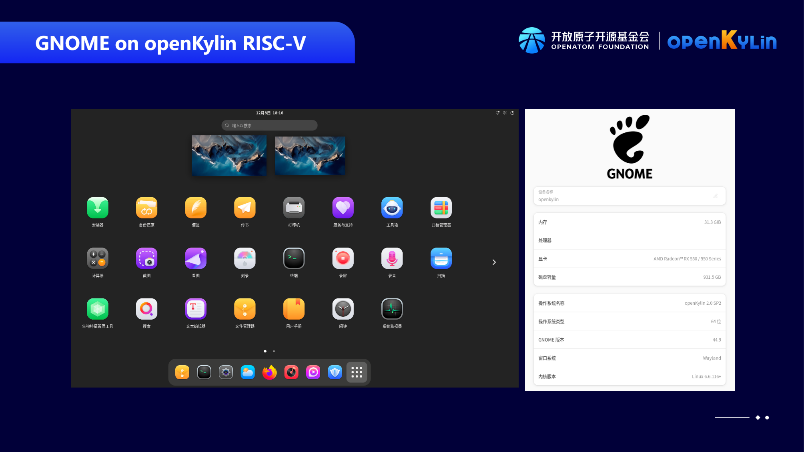804x452 pixels.
Task: Open the green download arrow app icon
Action: pyautogui.click(x=98, y=207)
